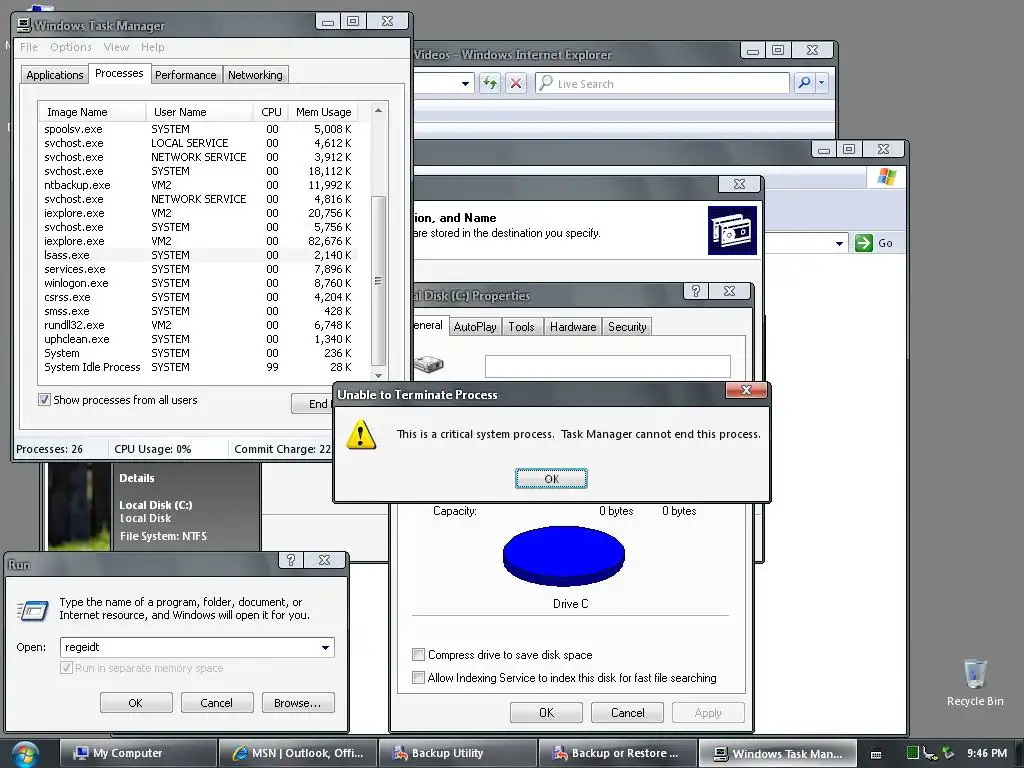Click the Drive C blue pie chart
1024x768 pixels.
[564, 556]
